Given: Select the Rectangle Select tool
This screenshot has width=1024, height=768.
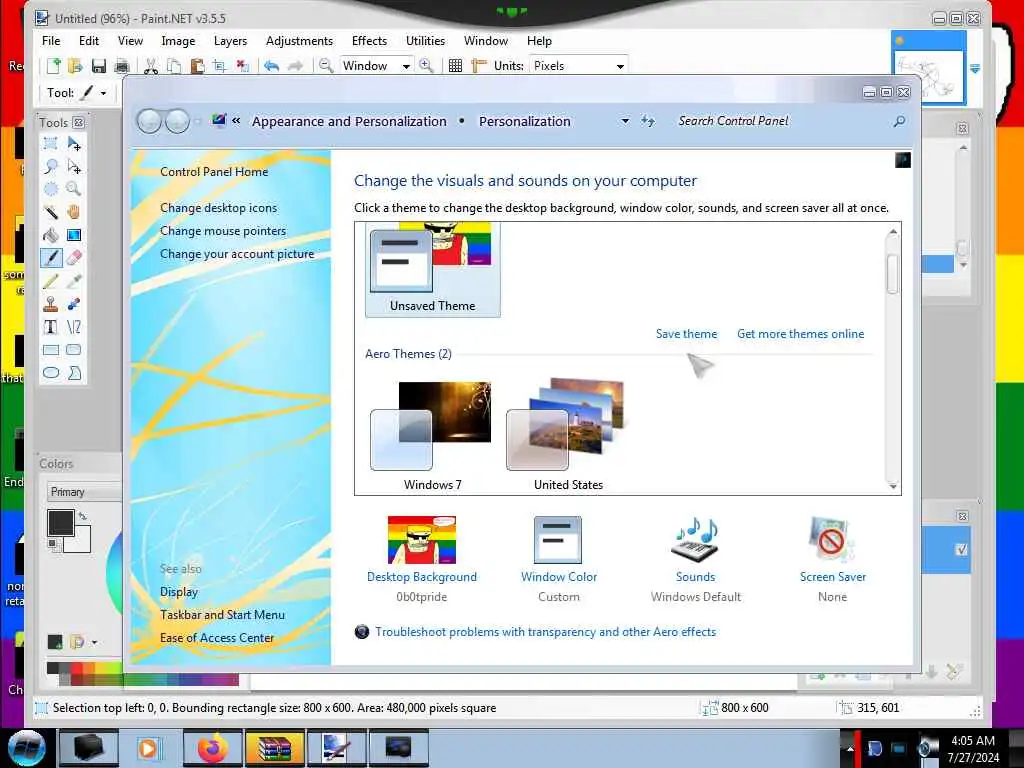Looking at the screenshot, I should [51, 143].
